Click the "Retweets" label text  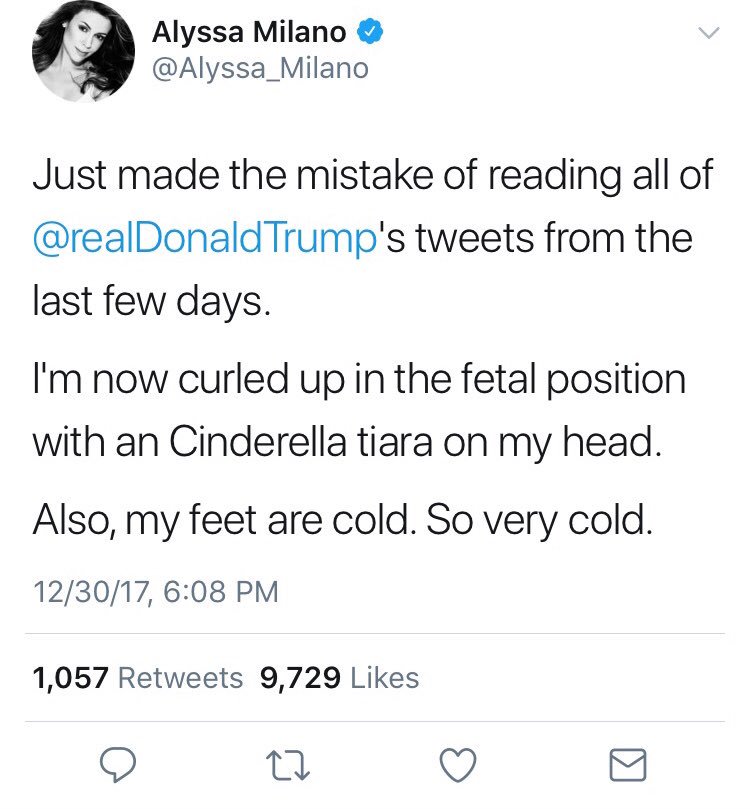[181, 677]
